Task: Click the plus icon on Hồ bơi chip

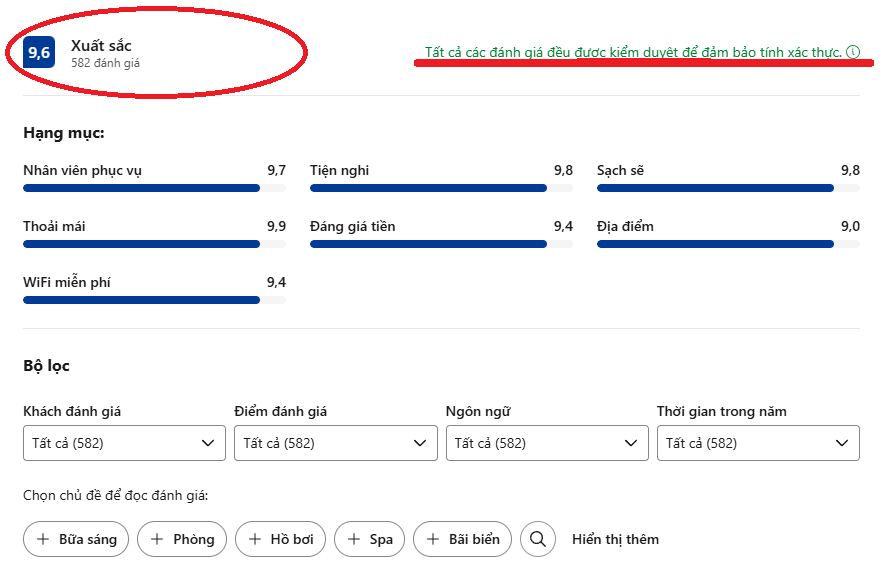Action: (x=254, y=539)
